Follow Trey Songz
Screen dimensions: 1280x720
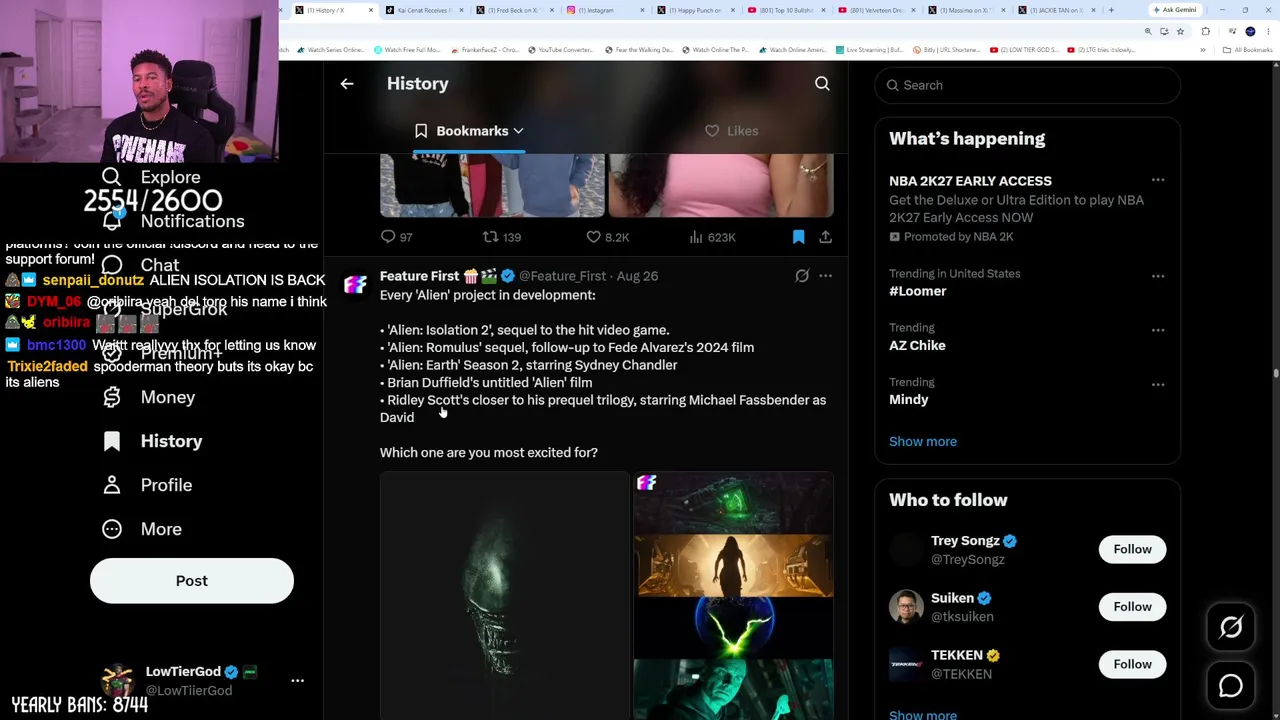[x=1132, y=549]
